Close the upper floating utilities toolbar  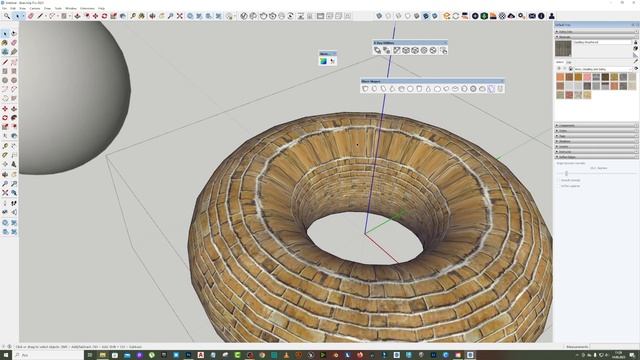pos(445,42)
